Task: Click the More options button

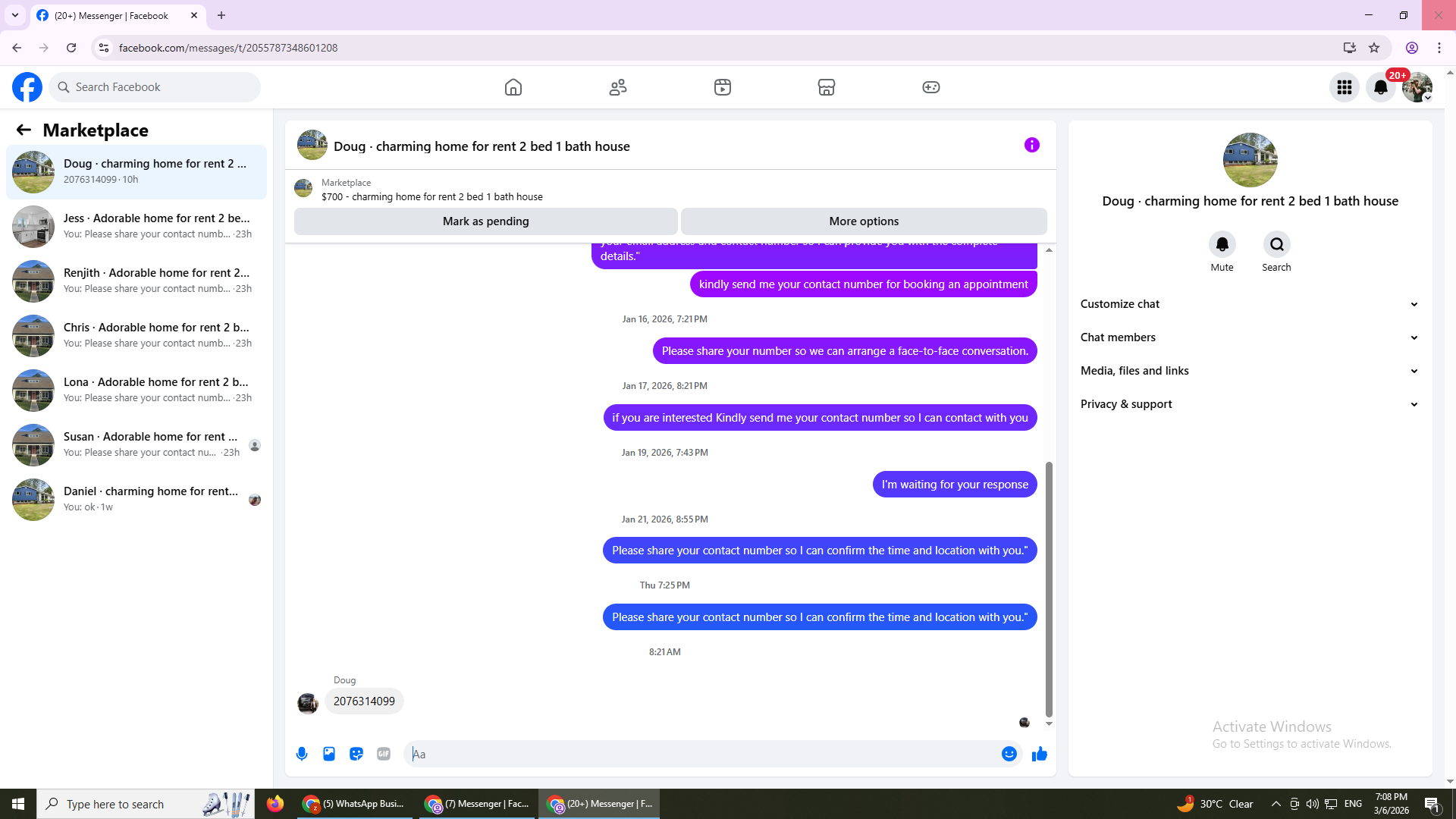Action: tap(864, 221)
